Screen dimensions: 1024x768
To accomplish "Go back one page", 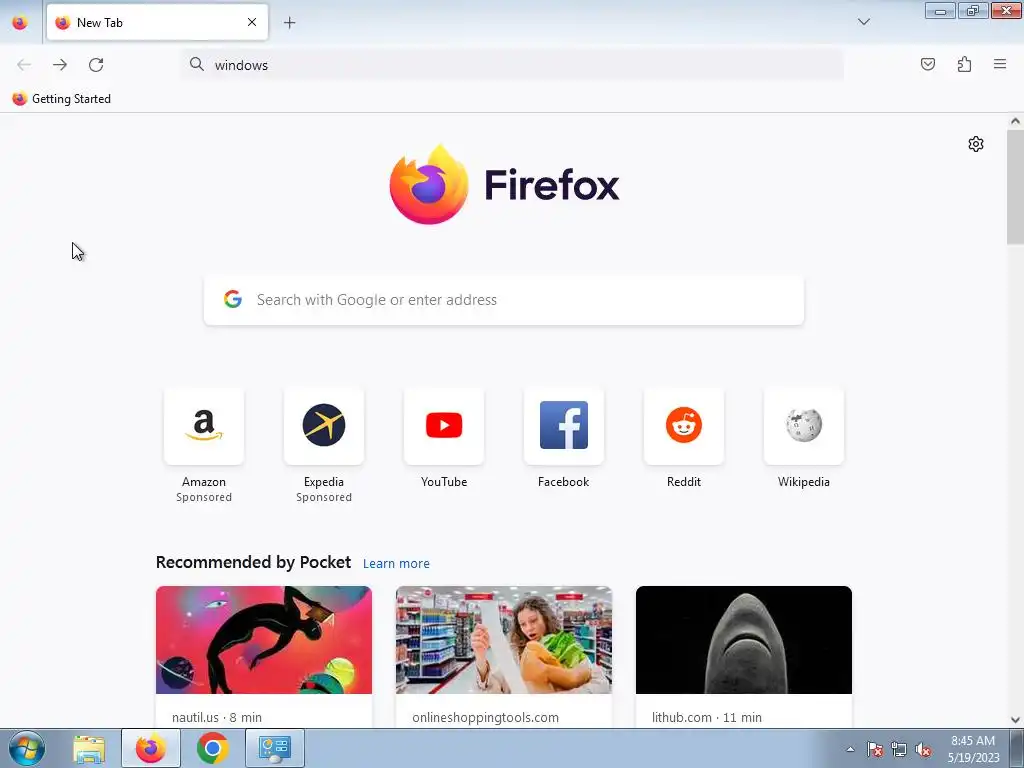I will pos(24,65).
